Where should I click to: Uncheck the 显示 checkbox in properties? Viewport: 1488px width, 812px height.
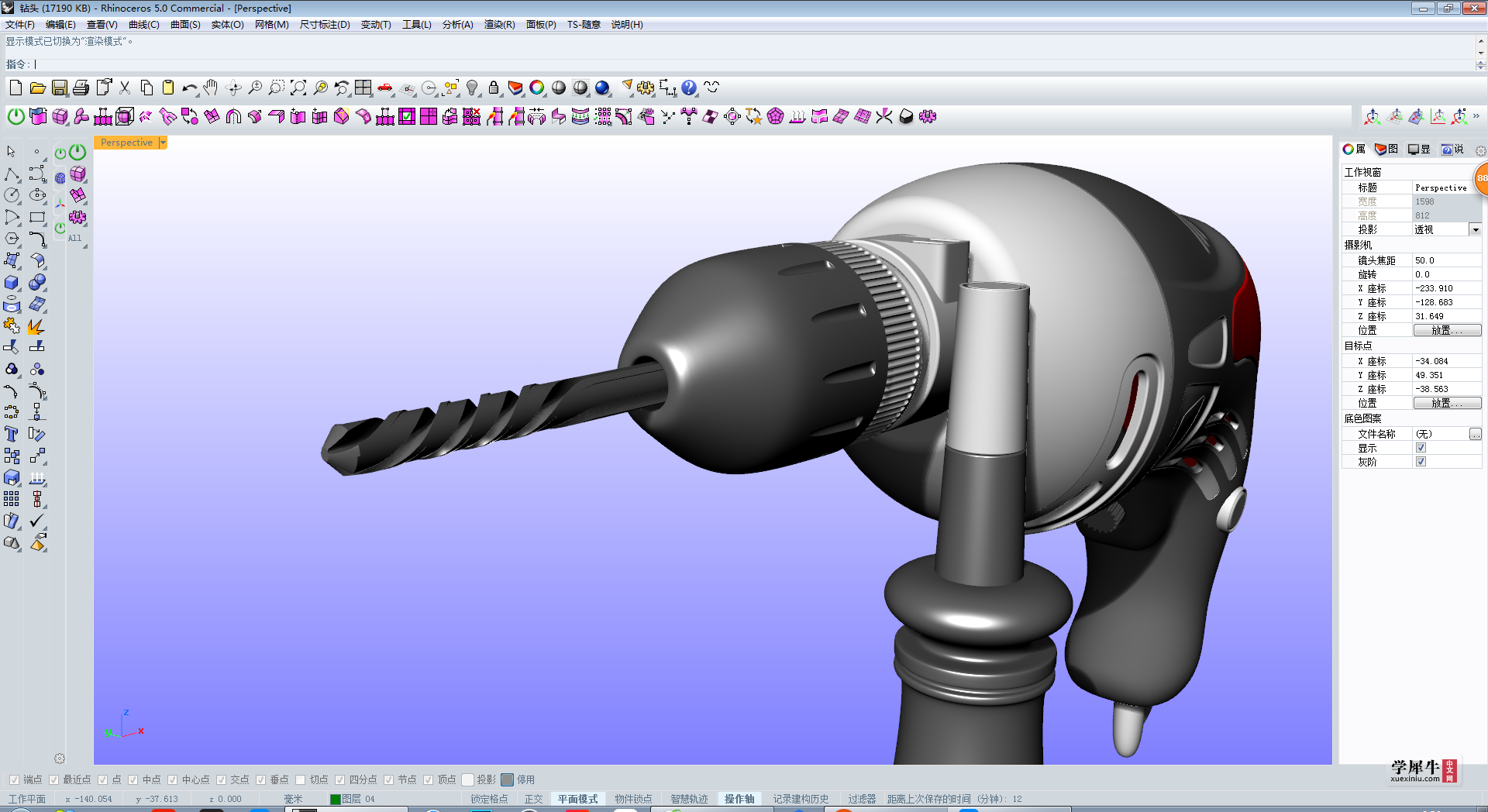(1421, 448)
